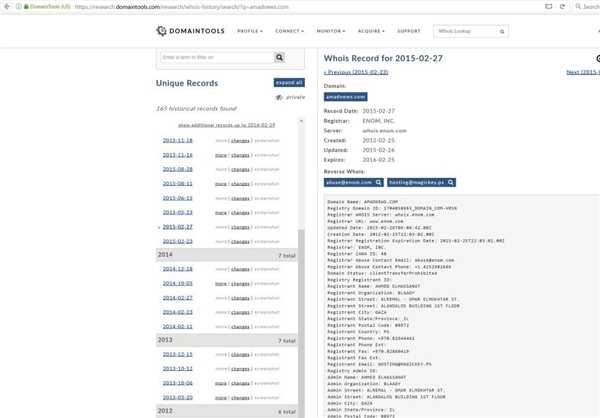The image size is (600, 418).
Task: Open the 2015-02-27 record
Action: (178, 227)
